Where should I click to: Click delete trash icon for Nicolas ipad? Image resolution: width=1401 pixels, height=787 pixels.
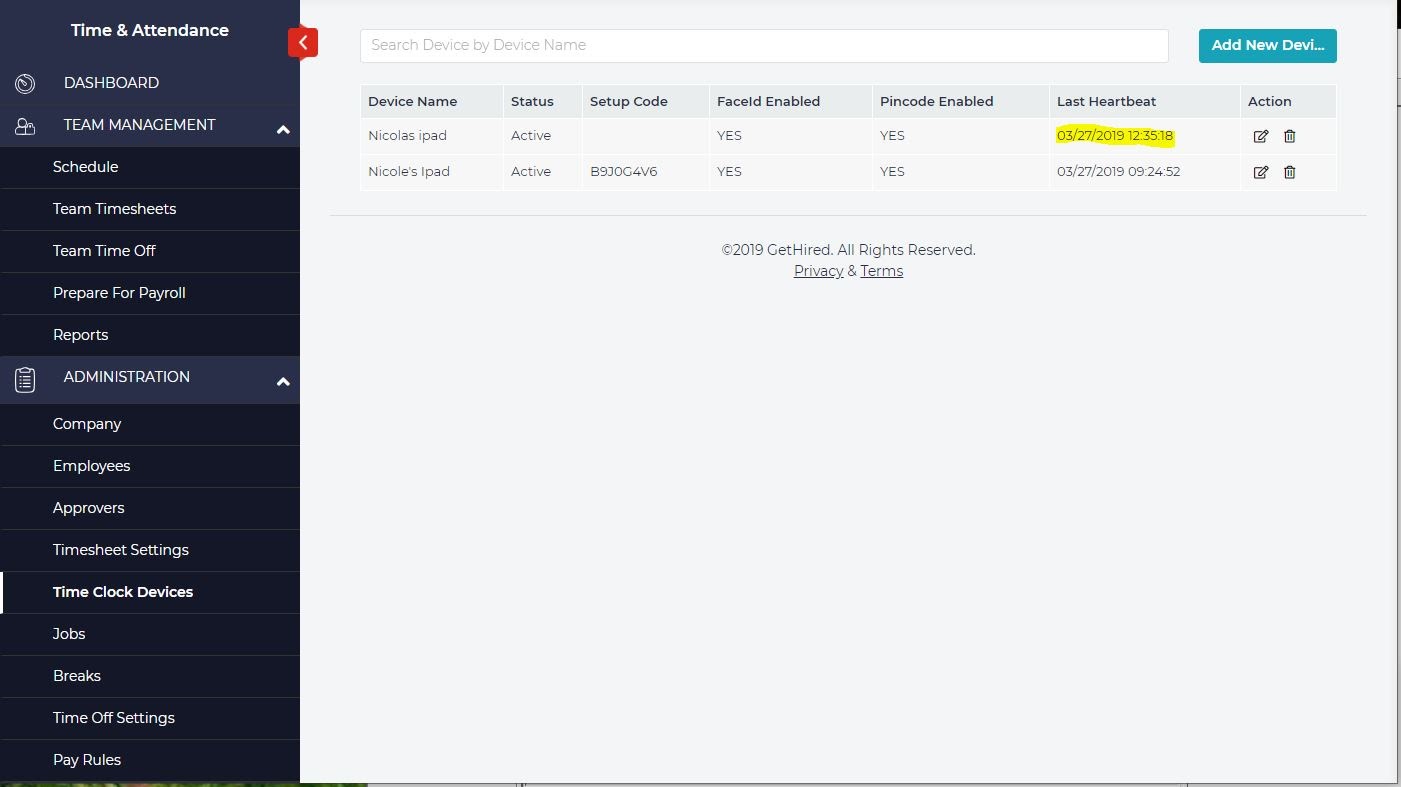coord(1289,136)
